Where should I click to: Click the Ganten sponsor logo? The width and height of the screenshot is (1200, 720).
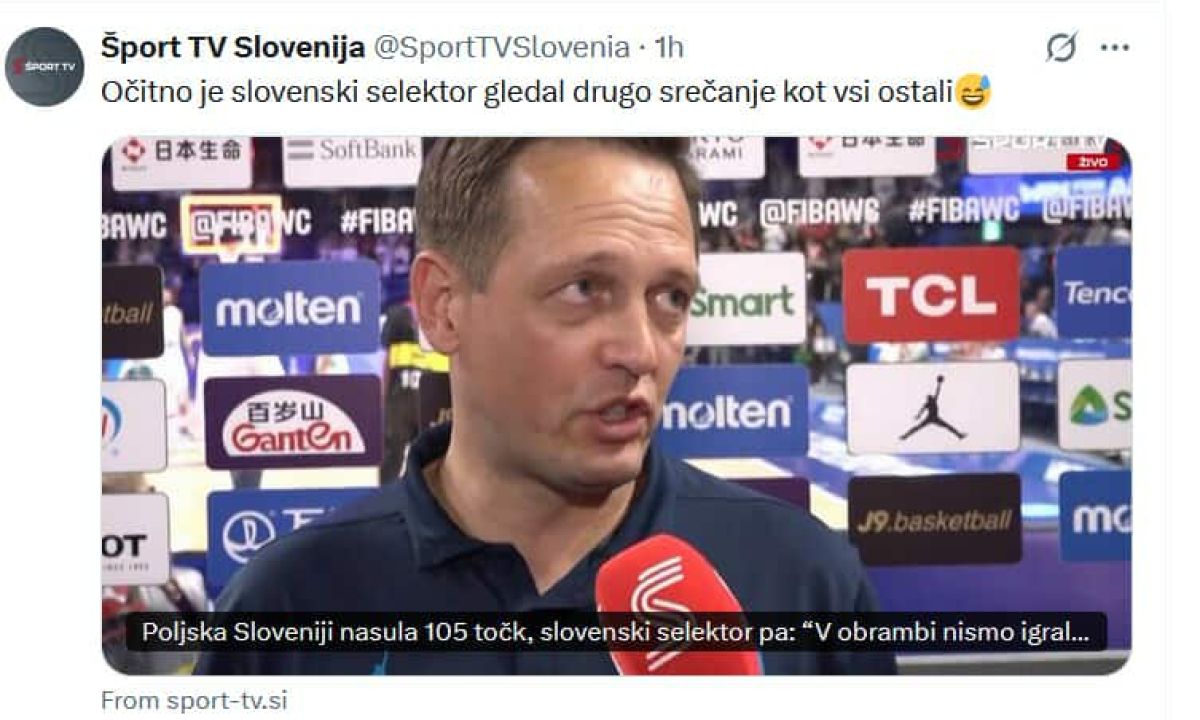click(x=293, y=423)
